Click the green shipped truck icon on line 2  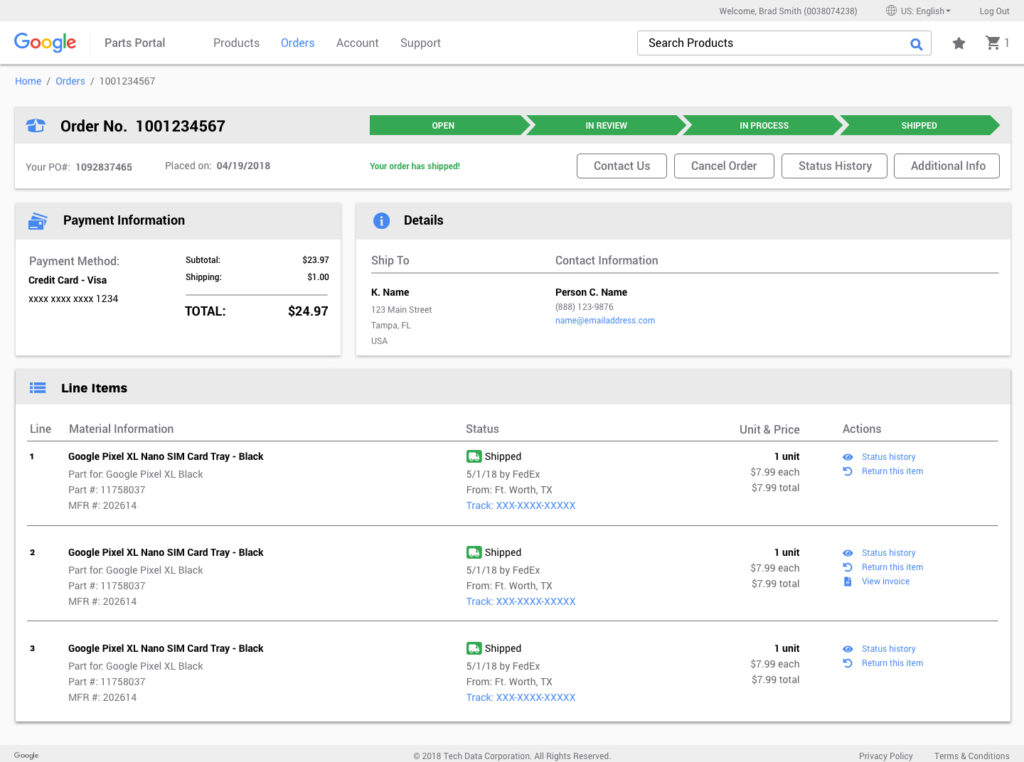(x=473, y=552)
